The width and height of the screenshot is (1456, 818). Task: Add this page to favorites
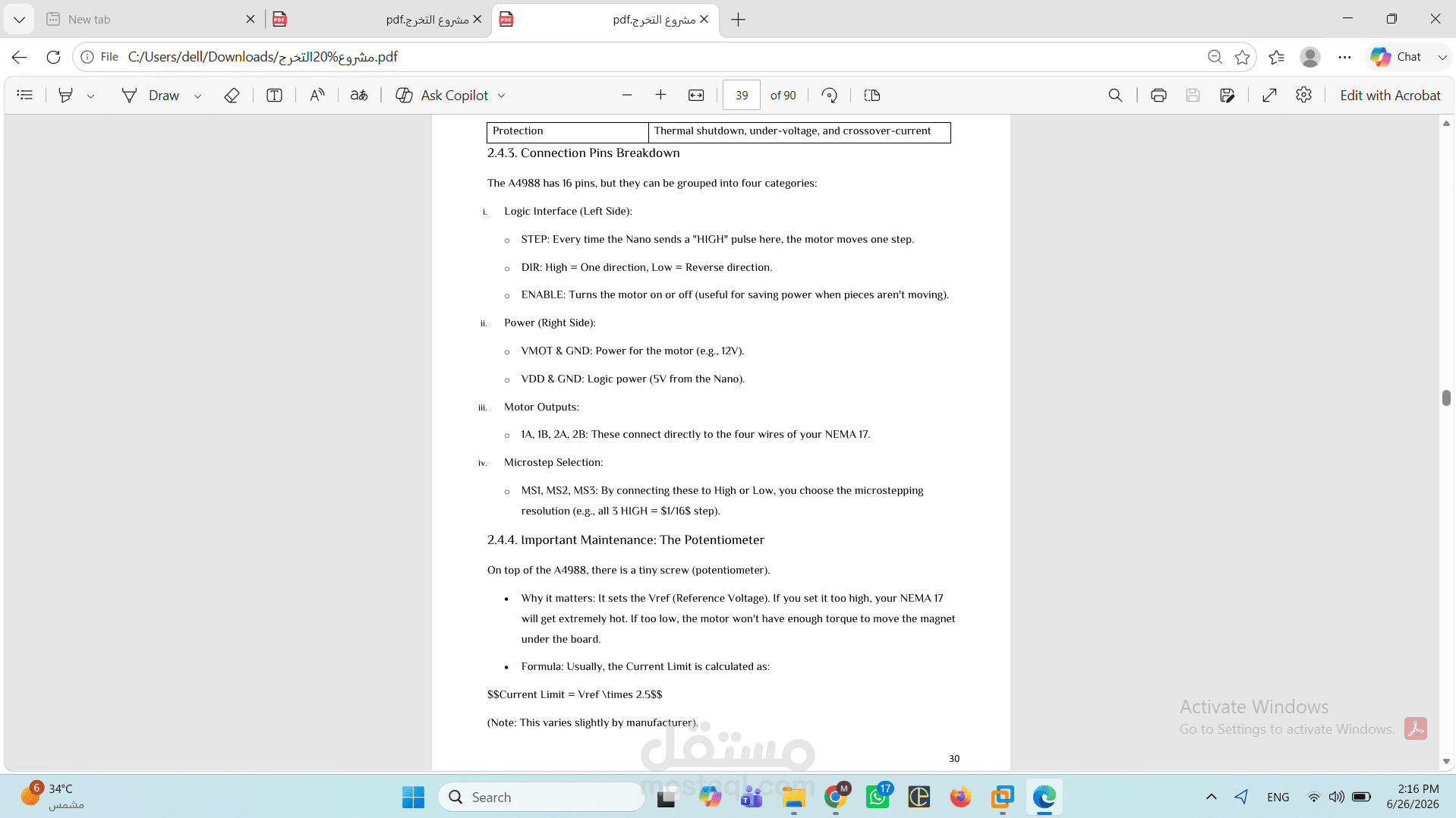tap(1242, 57)
